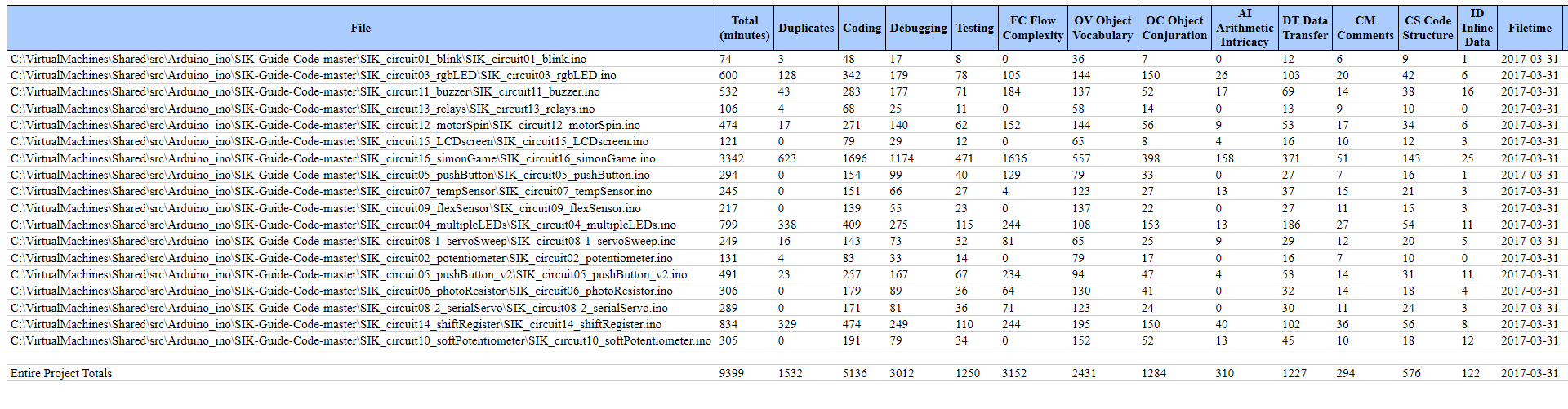
Task: Select the CM Comments column header
Action: coord(1365,28)
